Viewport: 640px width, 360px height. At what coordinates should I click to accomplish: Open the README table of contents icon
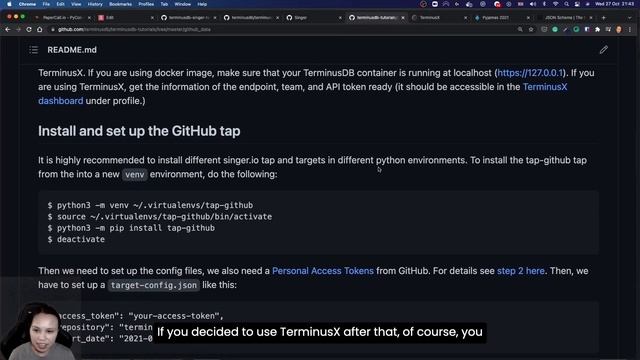click(33, 50)
